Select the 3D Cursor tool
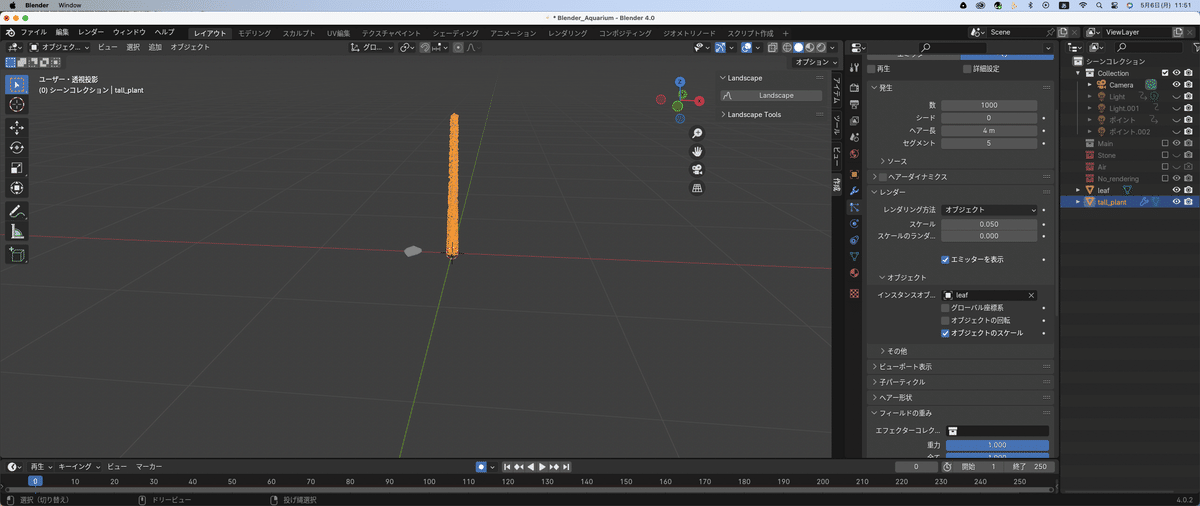This screenshot has height=506, width=1200. [x=17, y=105]
